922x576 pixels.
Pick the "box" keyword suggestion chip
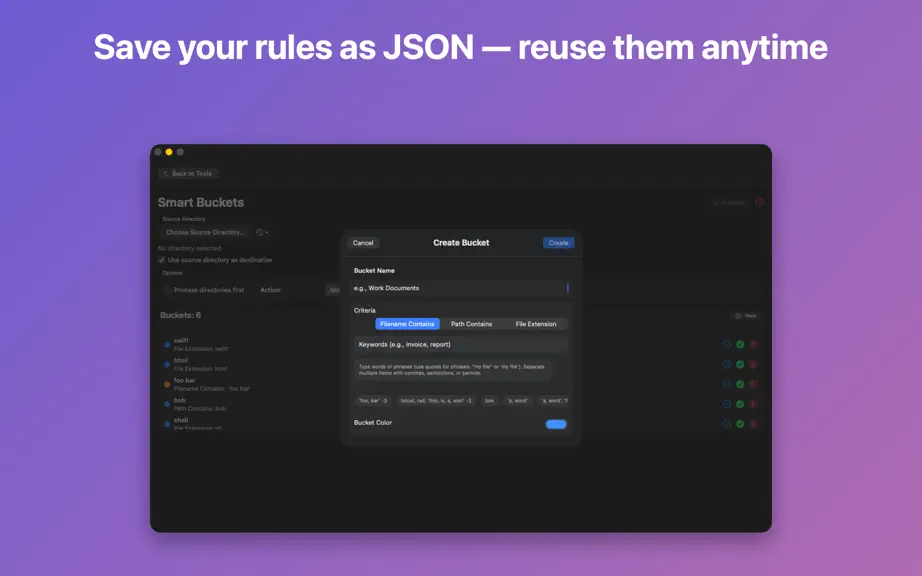coord(489,400)
